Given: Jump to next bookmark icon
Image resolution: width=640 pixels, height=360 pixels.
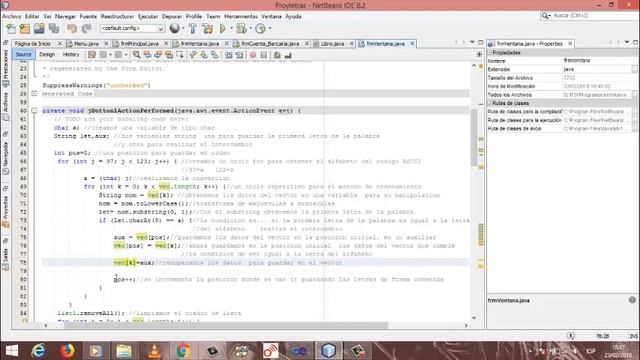Looking at the screenshot, I should click(x=204, y=55).
